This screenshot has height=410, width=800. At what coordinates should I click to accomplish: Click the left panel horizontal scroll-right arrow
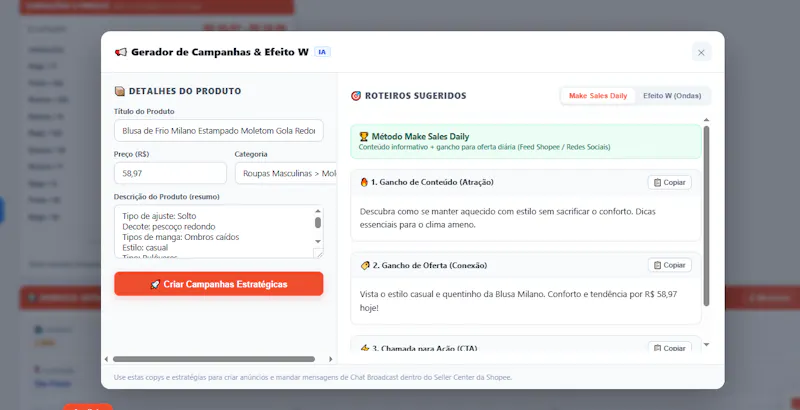(x=330, y=359)
